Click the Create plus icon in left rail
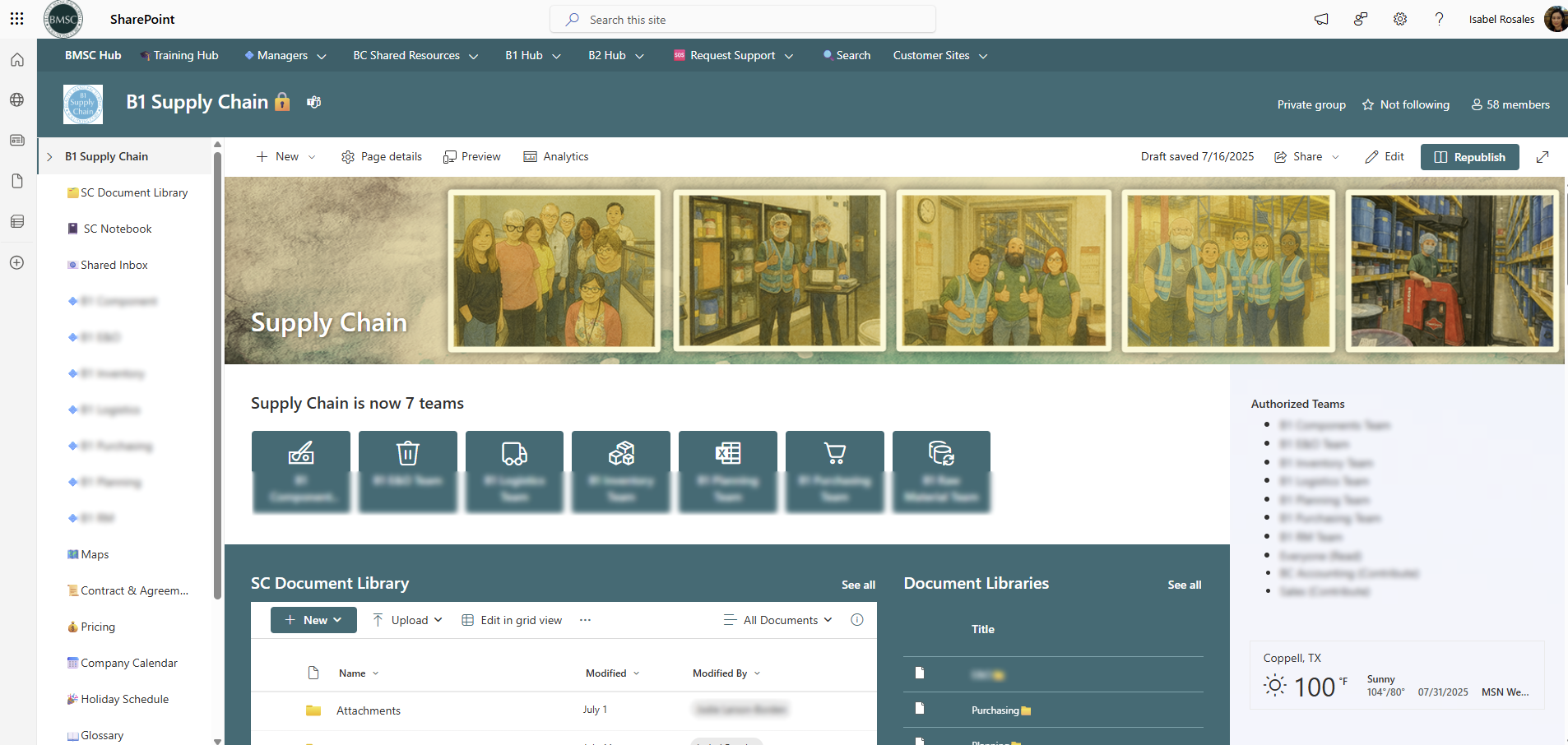Viewport: 1568px width, 745px height. click(x=17, y=262)
